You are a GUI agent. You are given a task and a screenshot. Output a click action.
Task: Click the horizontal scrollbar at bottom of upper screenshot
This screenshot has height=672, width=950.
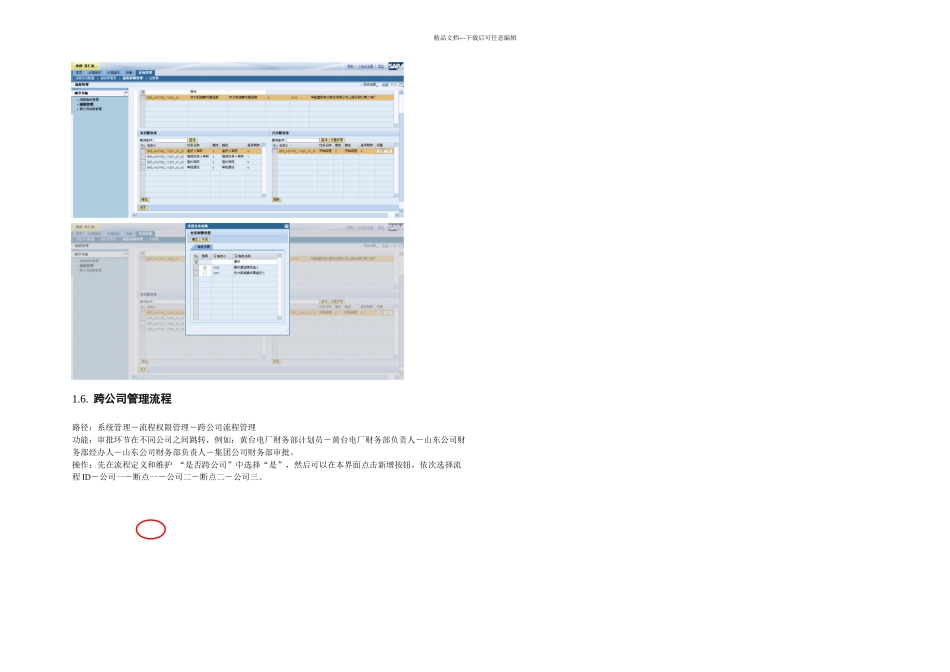pyautogui.click(x=262, y=215)
